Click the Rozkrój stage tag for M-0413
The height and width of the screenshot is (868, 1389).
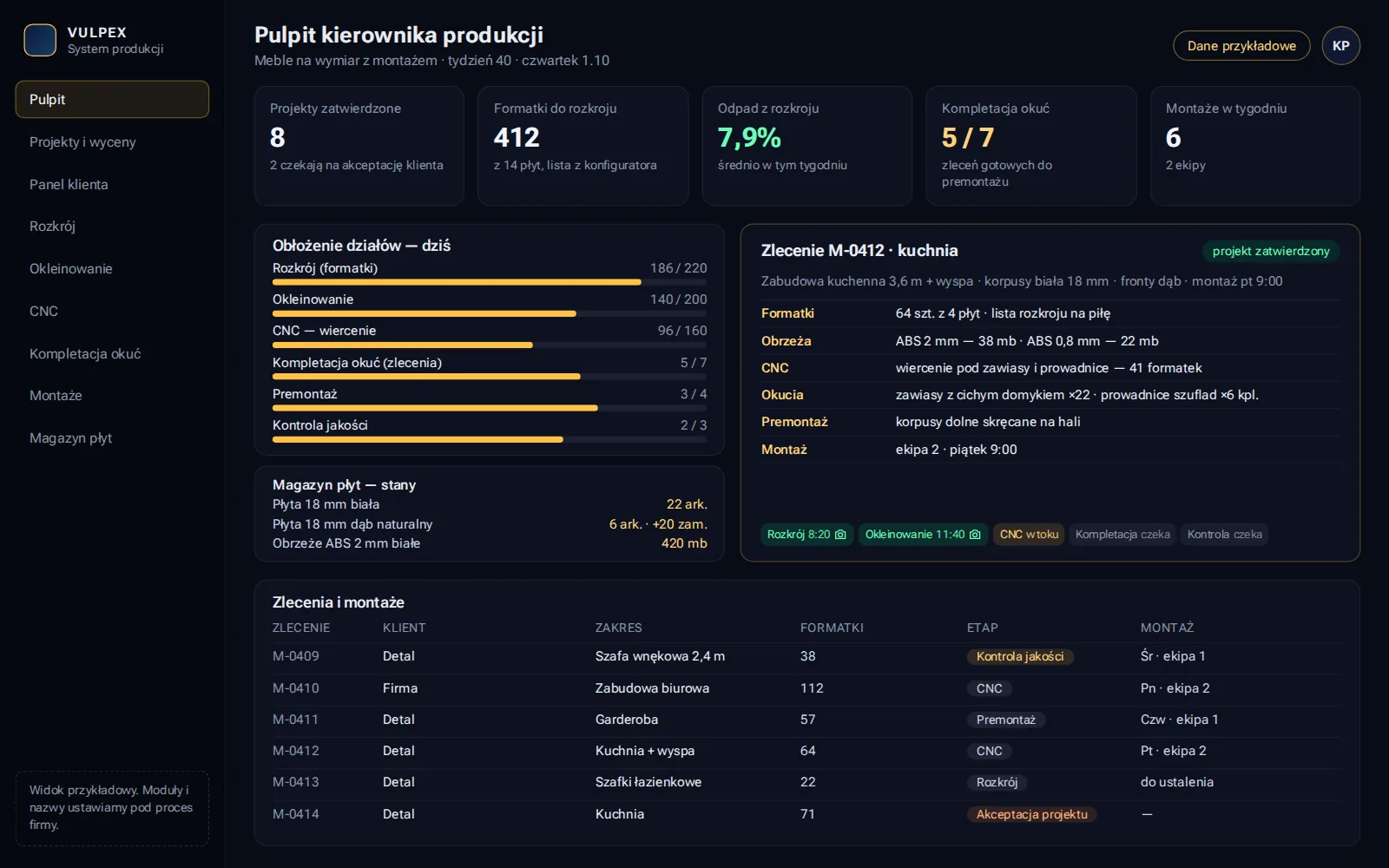click(x=997, y=782)
